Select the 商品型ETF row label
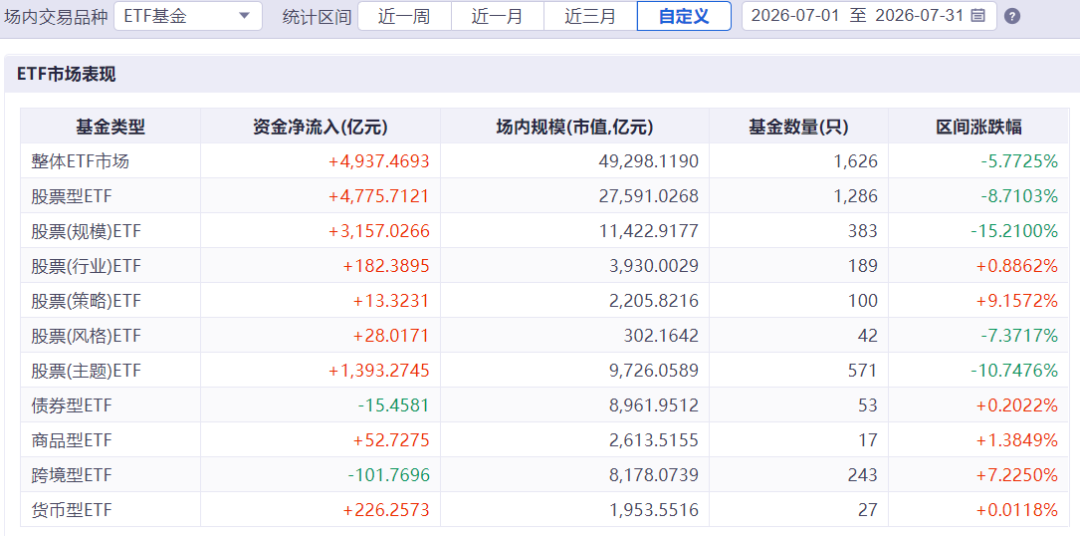 [71, 440]
